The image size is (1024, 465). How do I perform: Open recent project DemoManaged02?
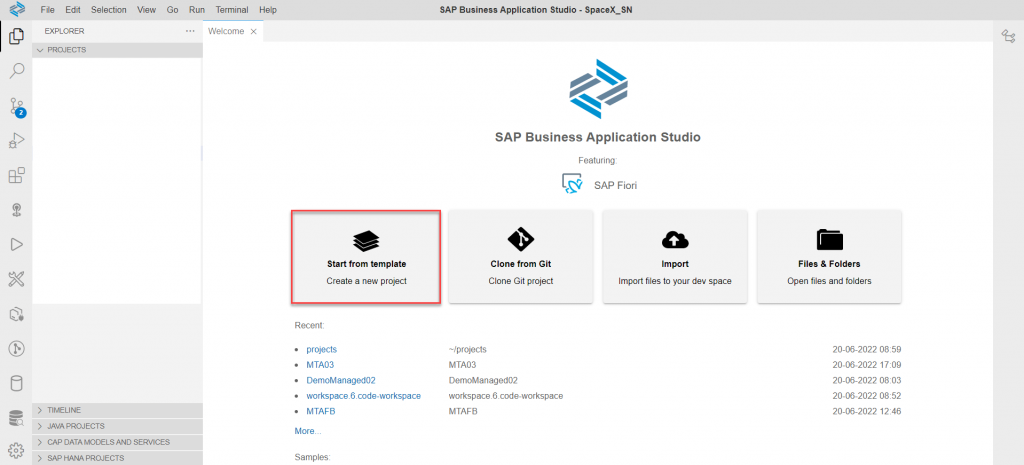coord(341,380)
